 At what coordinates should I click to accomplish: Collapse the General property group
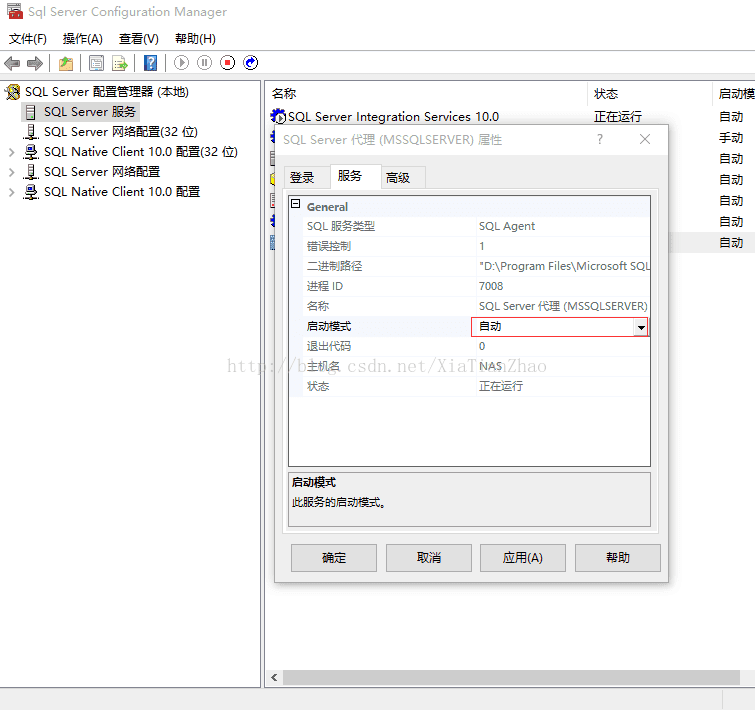[x=296, y=204]
